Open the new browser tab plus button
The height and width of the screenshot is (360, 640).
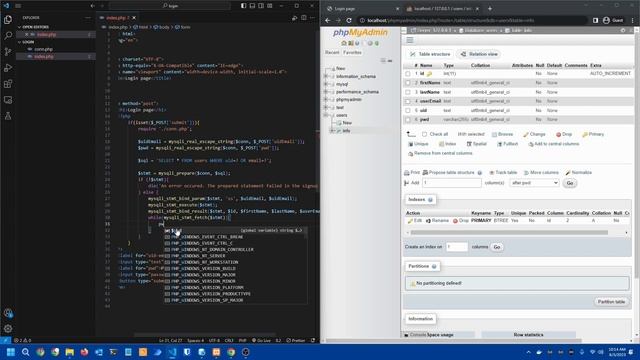click(490, 9)
